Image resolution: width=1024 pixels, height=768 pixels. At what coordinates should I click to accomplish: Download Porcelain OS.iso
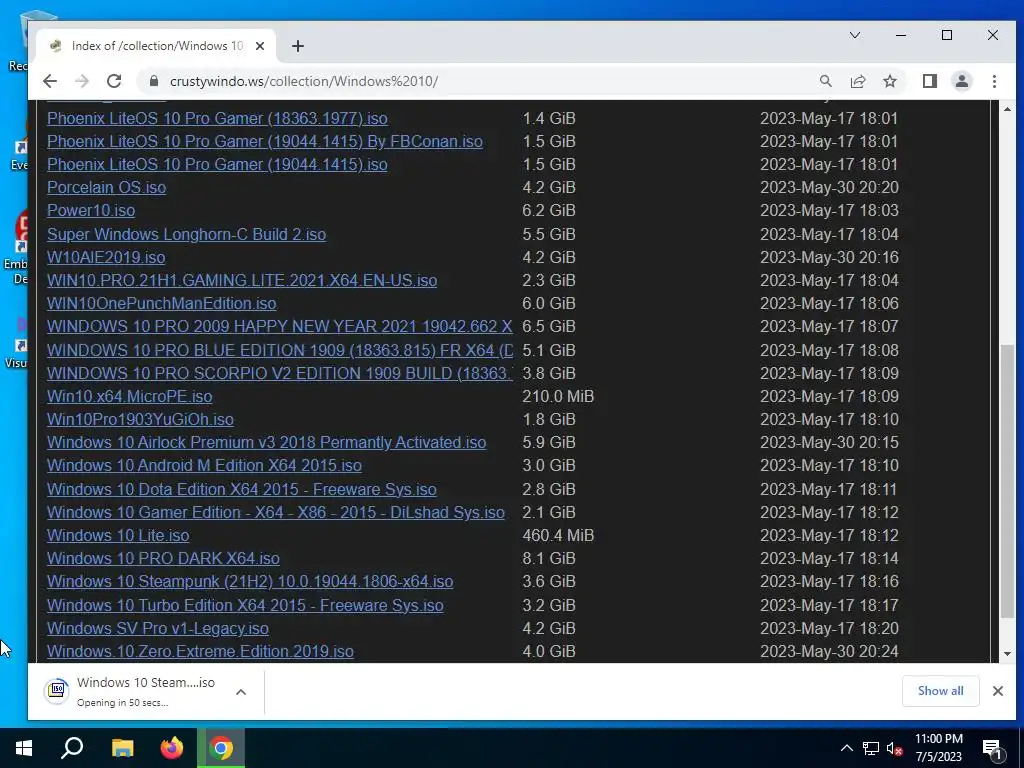coord(106,187)
